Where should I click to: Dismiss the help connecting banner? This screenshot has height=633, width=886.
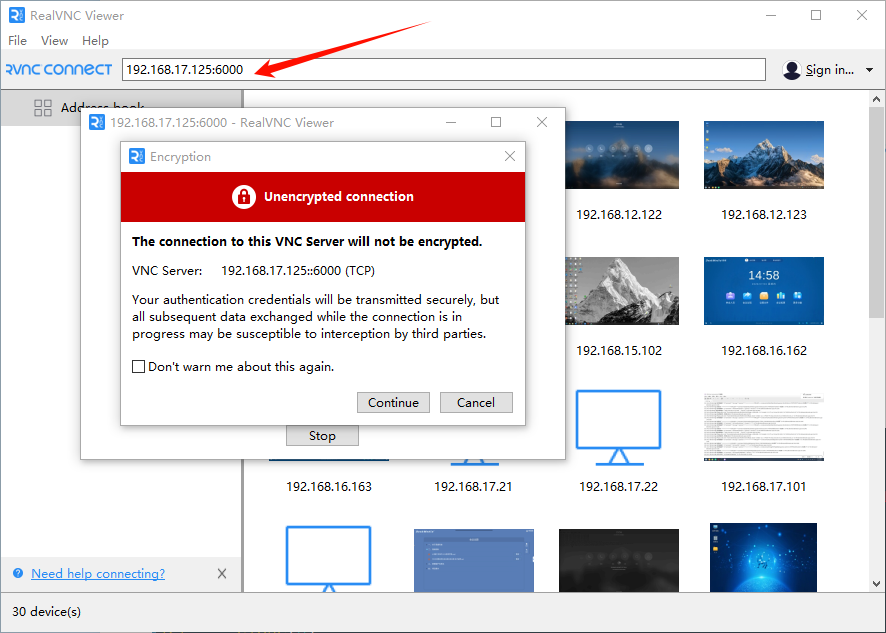[x=222, y=574]
